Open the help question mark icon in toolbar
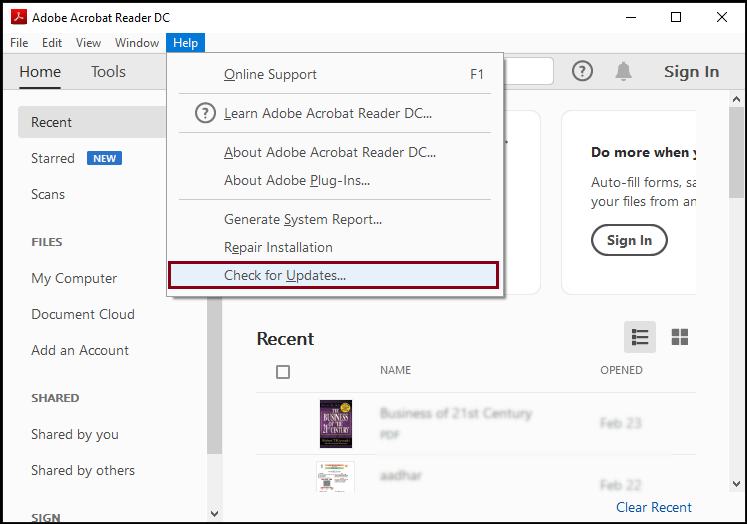Viewport: 747px width, 524px height. coord(582,71)
